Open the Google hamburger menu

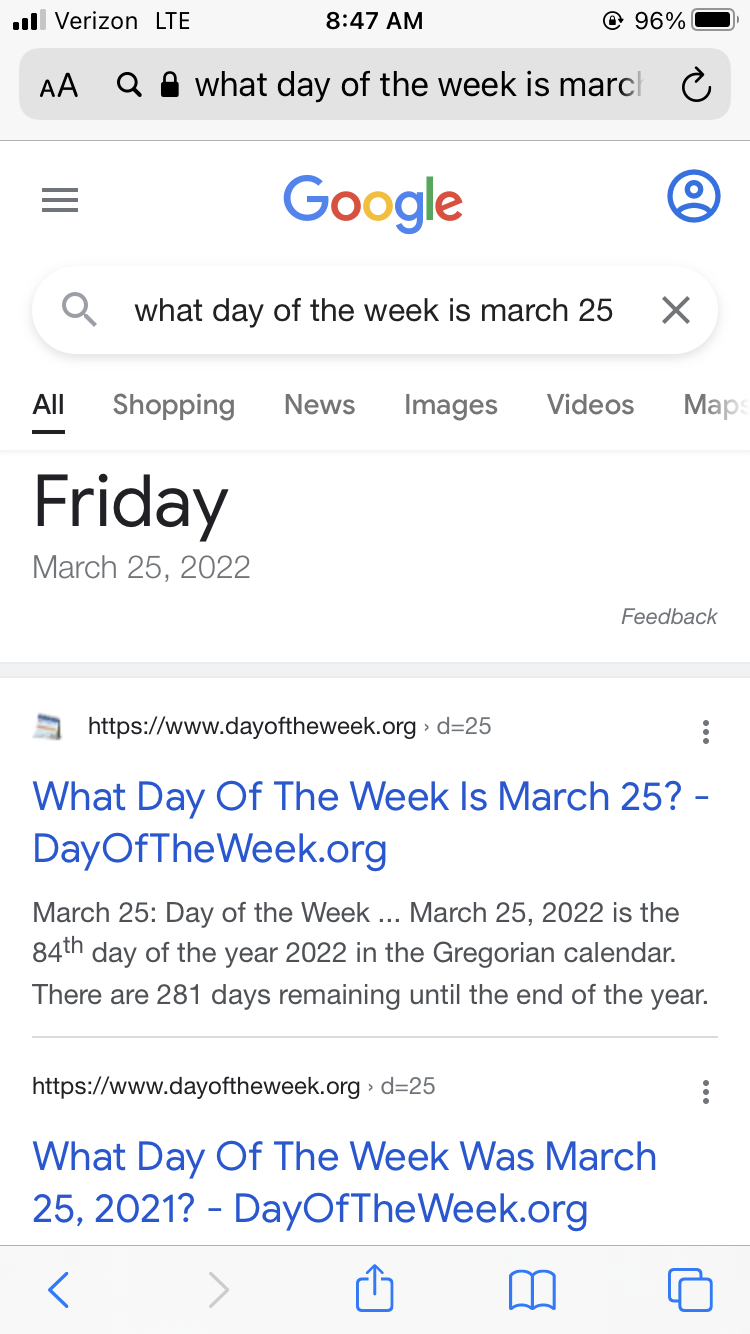click(x=60, y=201)
